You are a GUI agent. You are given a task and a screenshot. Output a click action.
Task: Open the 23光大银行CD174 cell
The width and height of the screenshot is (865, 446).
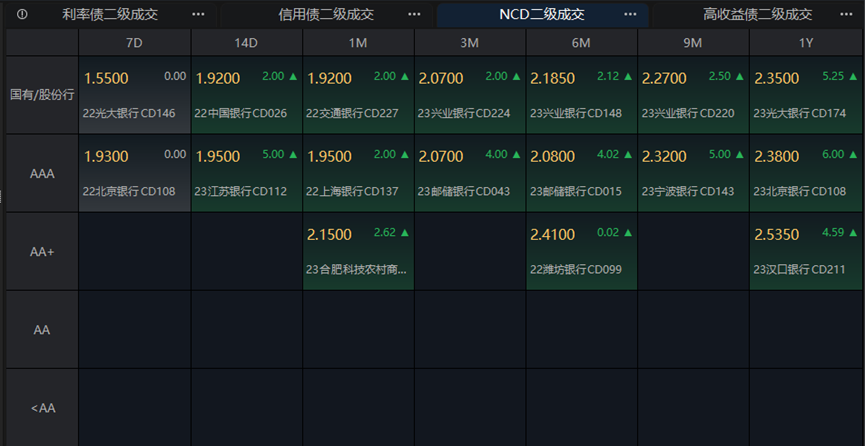click(807, 94)
